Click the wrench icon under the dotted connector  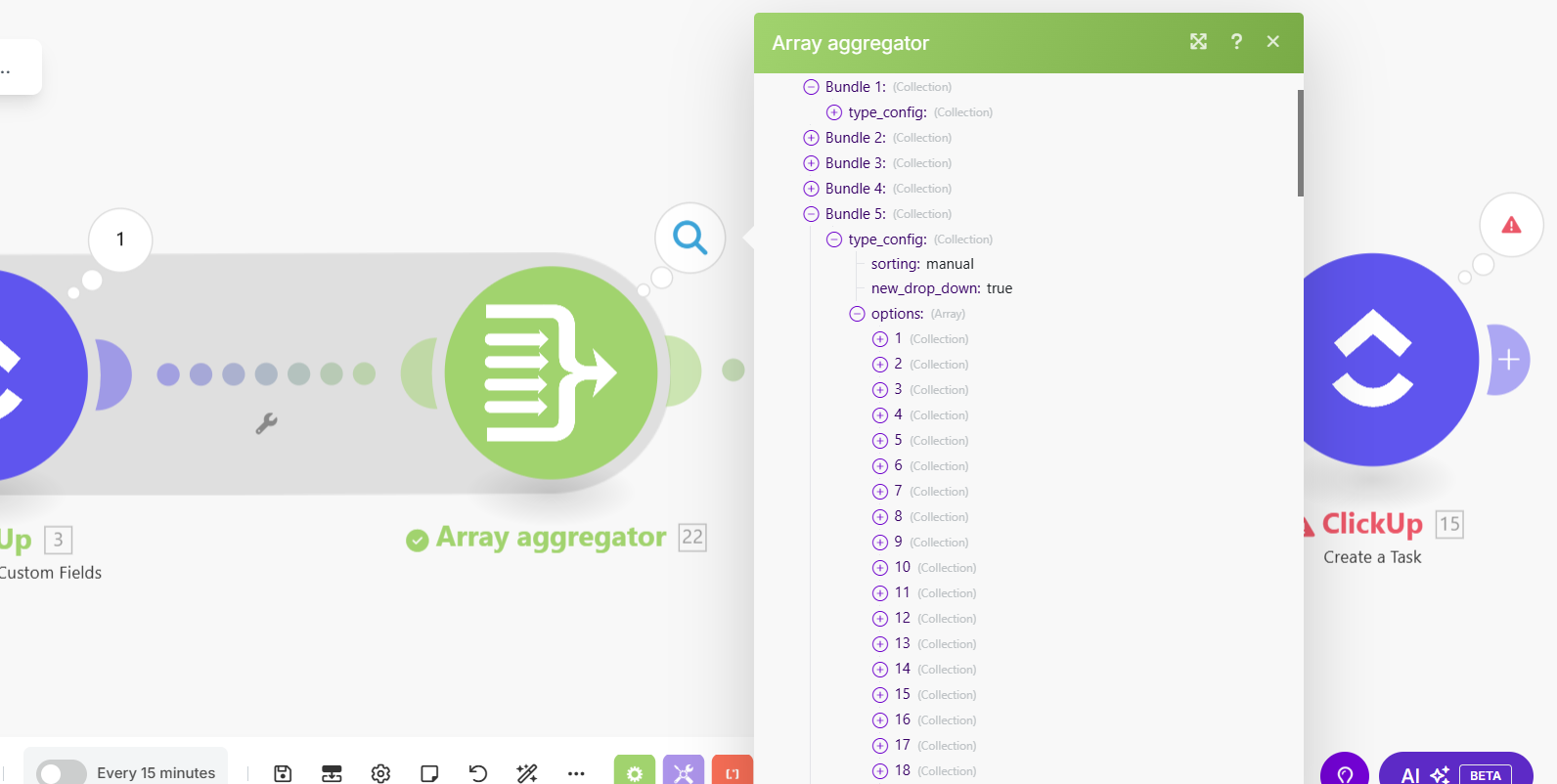click(266, 423)
